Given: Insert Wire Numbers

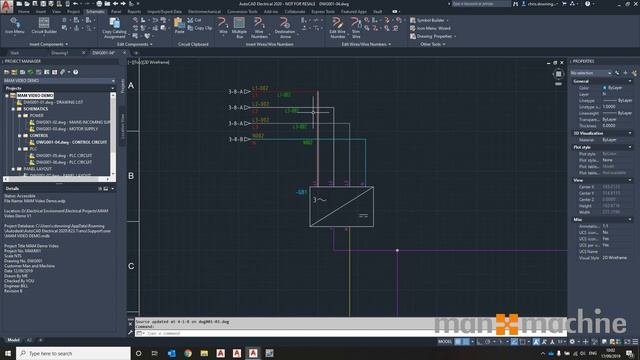Looking at the screenshot, I should coord(259,28).
